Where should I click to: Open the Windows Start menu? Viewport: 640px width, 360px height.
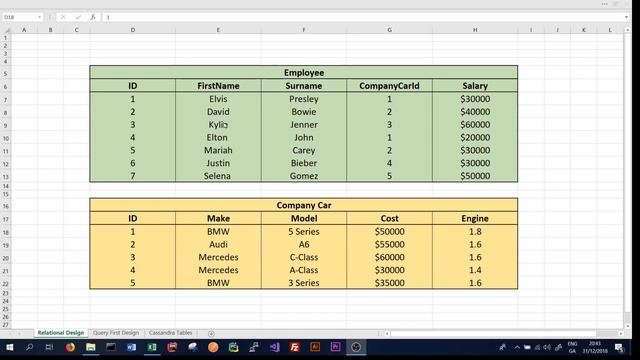click(x=9, y=347)
